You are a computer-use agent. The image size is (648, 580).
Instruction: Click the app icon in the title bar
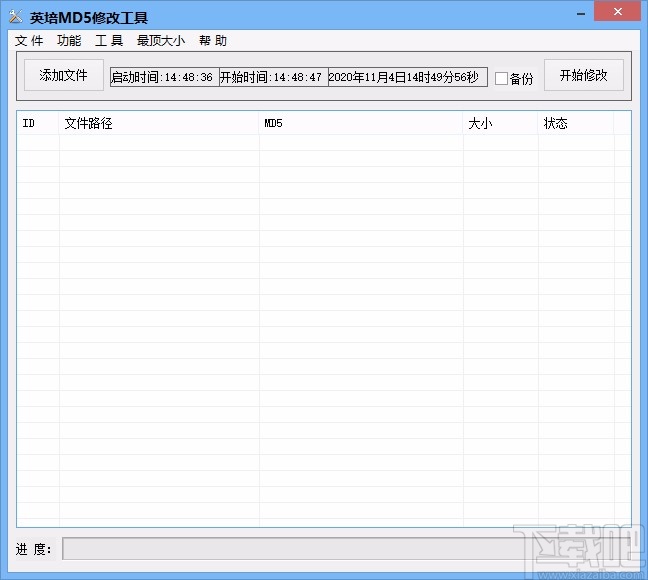[x=16, y=17]
